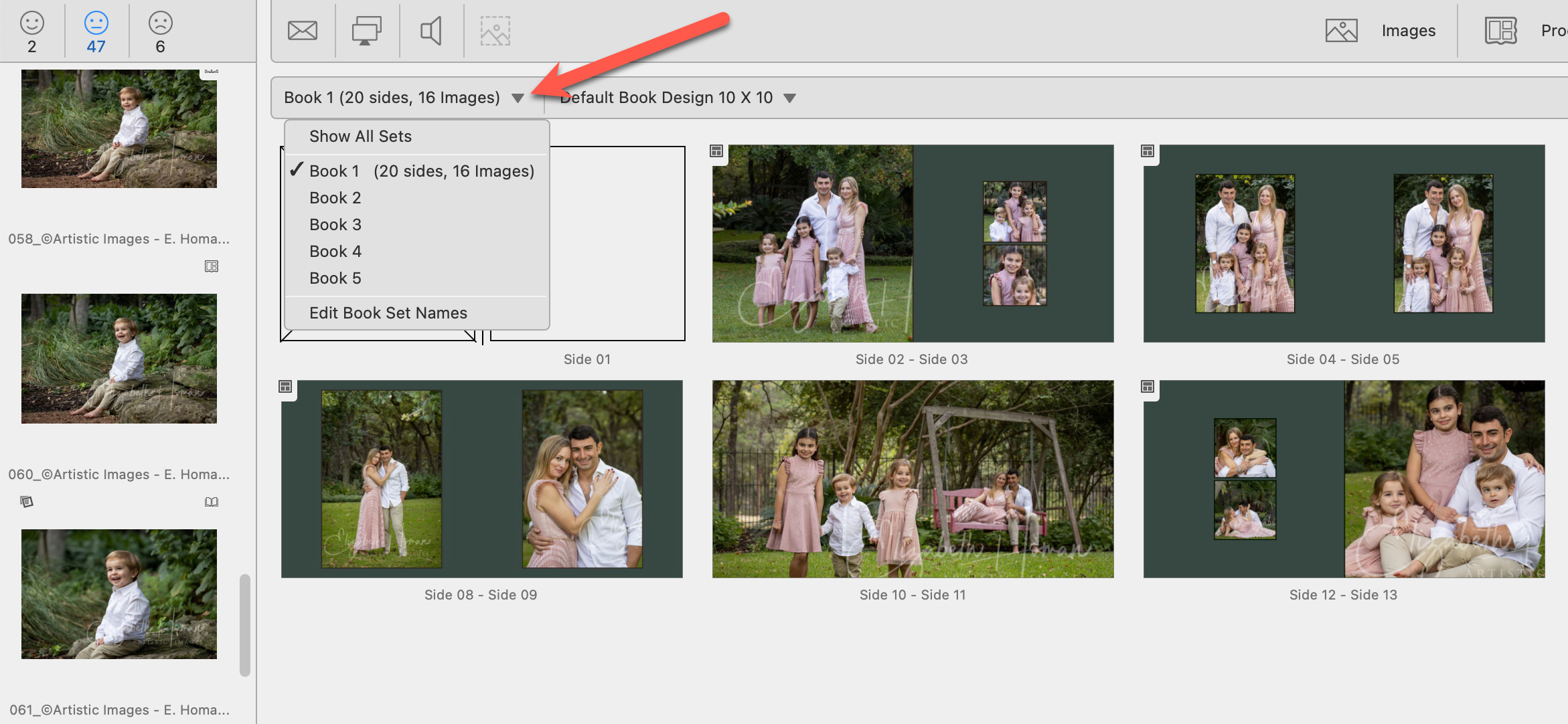This screenshot has width=1568, height=724.
Task: Click the book icon under image 058
Action: pos(212,266)
